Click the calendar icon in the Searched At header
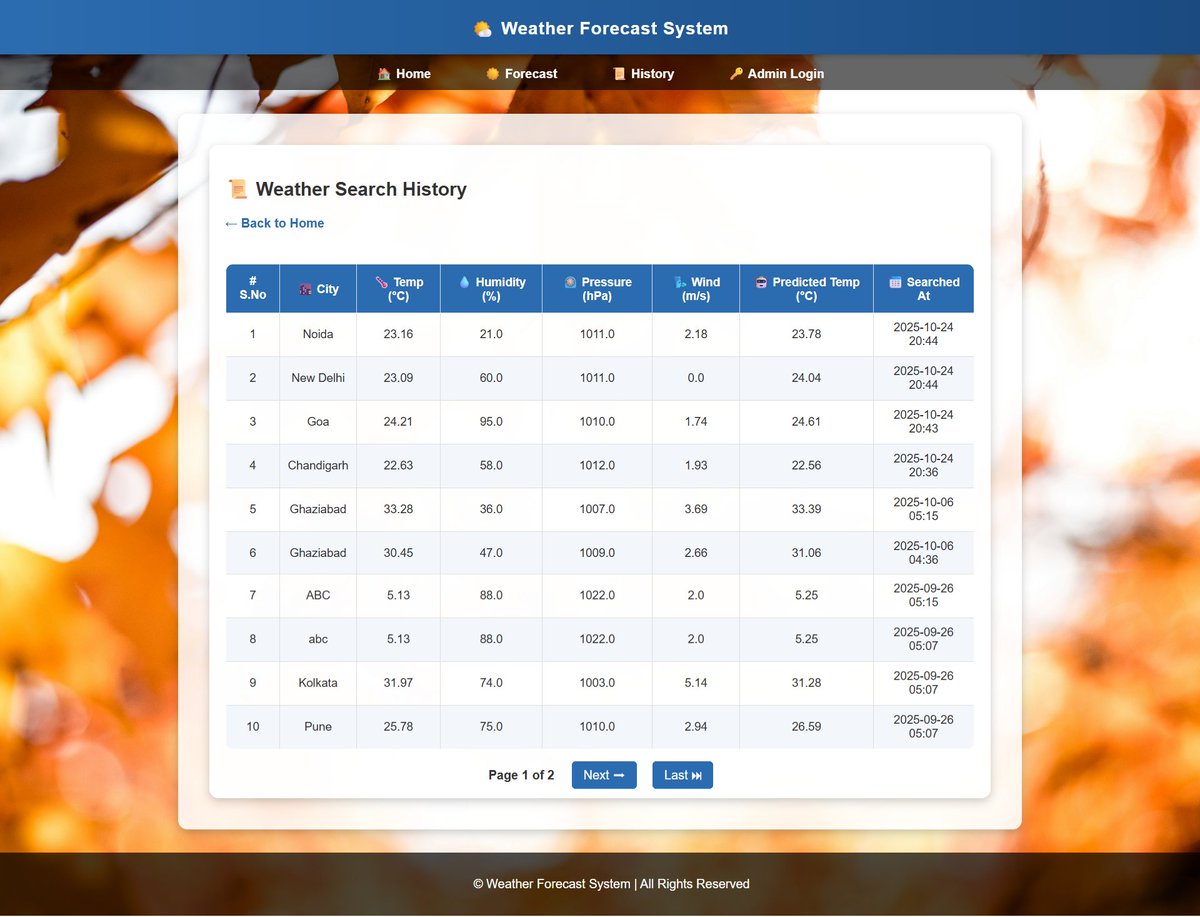Viewport: 1200px width, 917px height. (895, 282)
